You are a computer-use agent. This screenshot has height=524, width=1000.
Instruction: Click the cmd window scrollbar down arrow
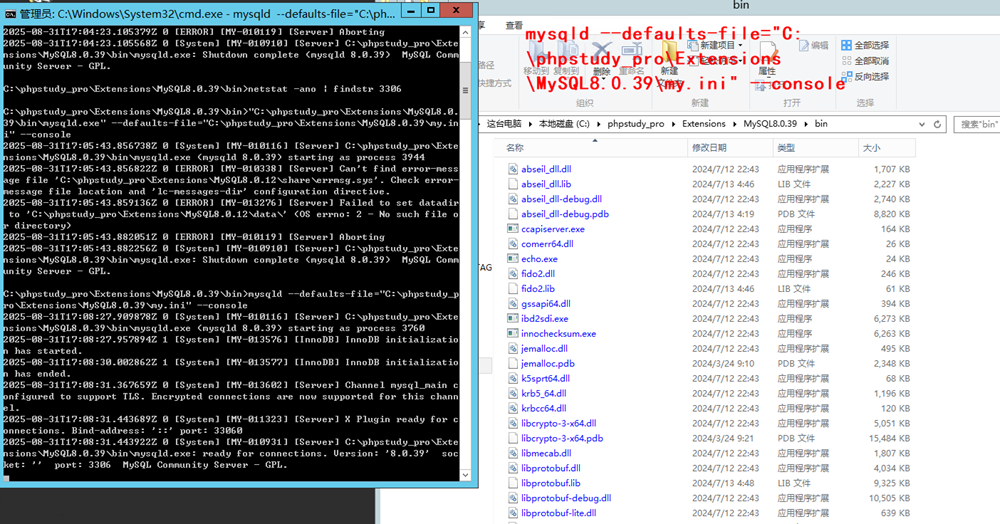coord(466,476)
